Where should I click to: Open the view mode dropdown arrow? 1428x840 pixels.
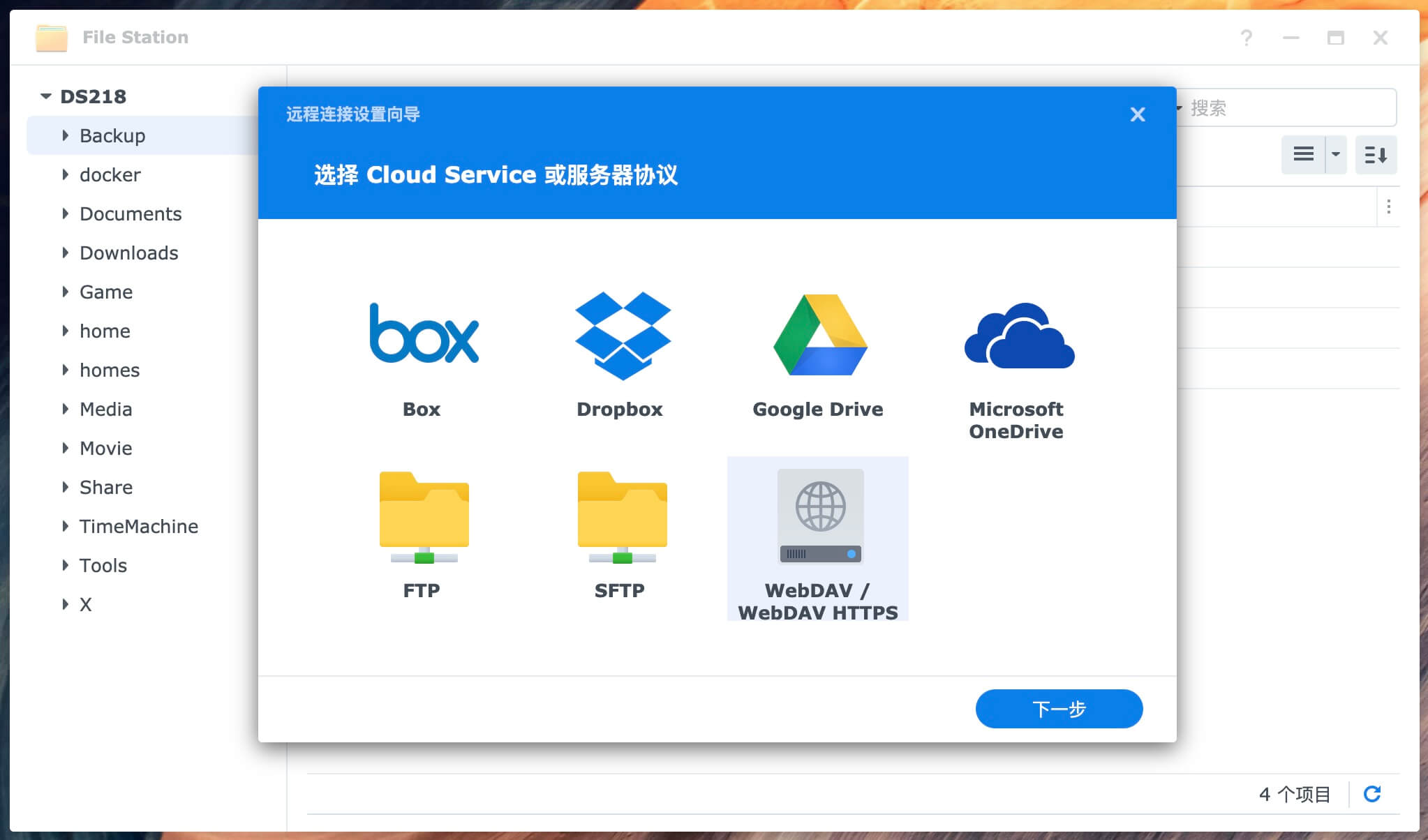click(x=1336, y=154)
